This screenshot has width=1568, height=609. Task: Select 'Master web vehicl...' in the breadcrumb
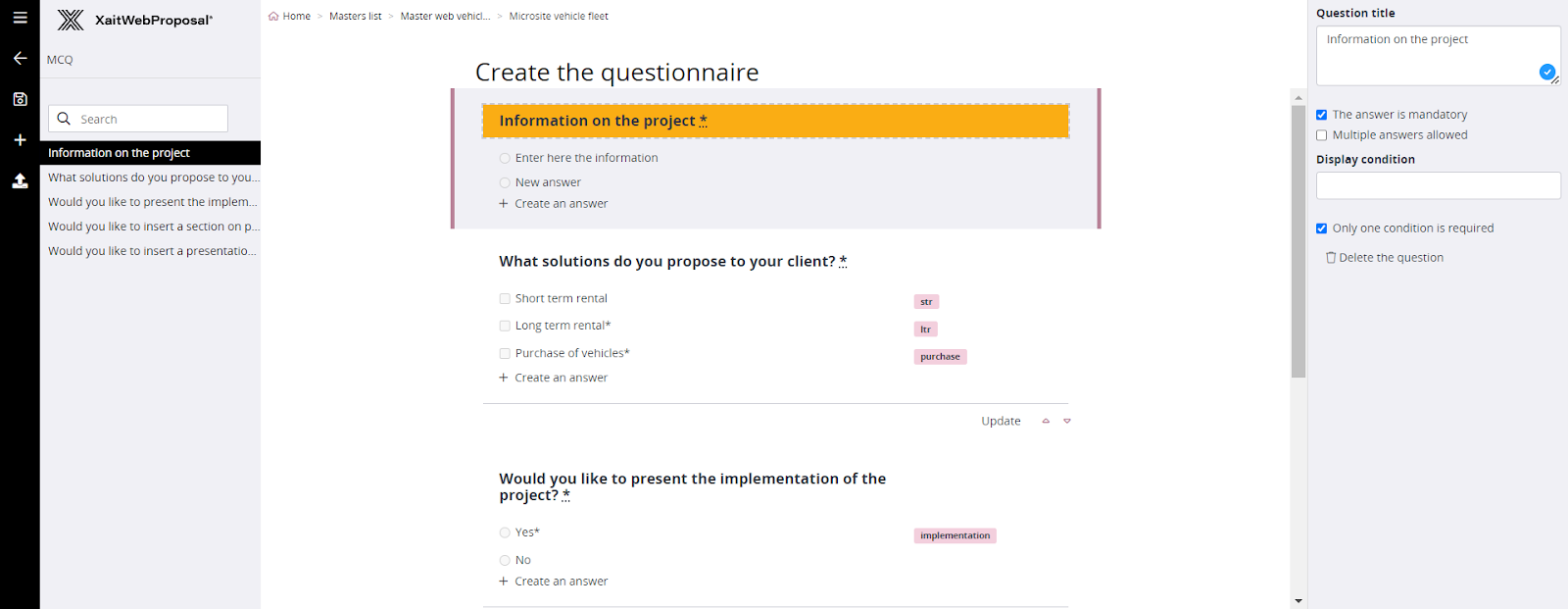pyautogui.click(x=446, y=16)
